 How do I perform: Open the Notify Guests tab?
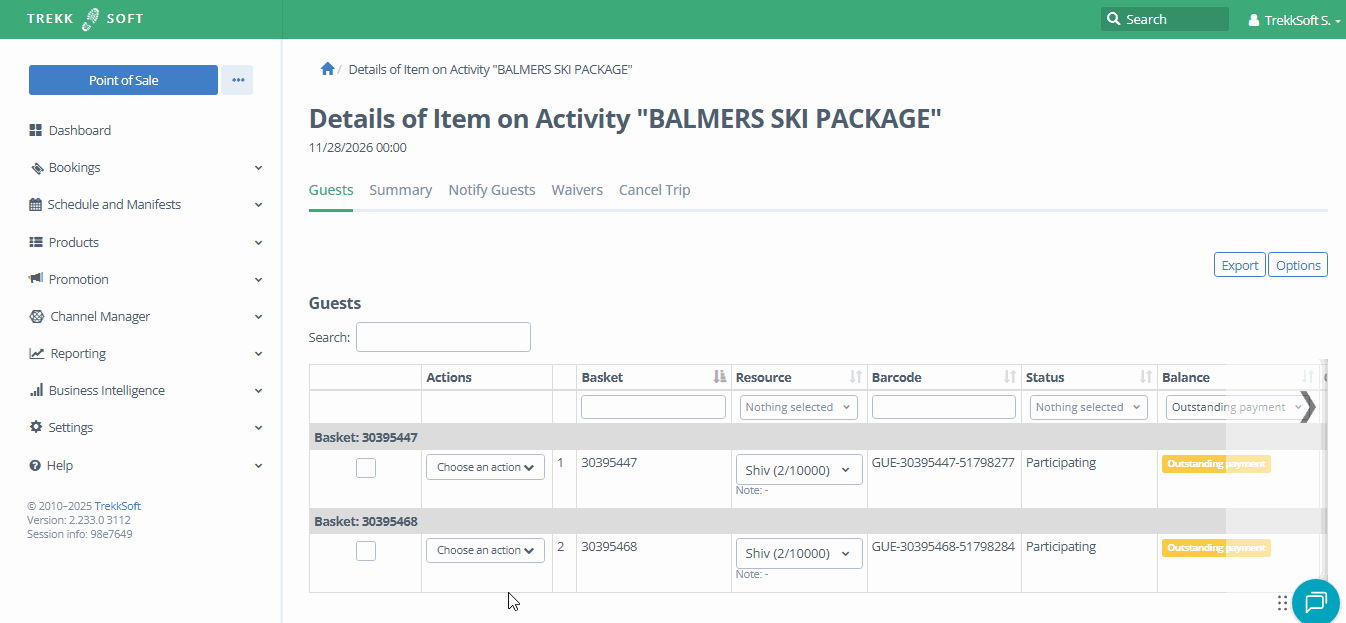click(x=491, y=190)
